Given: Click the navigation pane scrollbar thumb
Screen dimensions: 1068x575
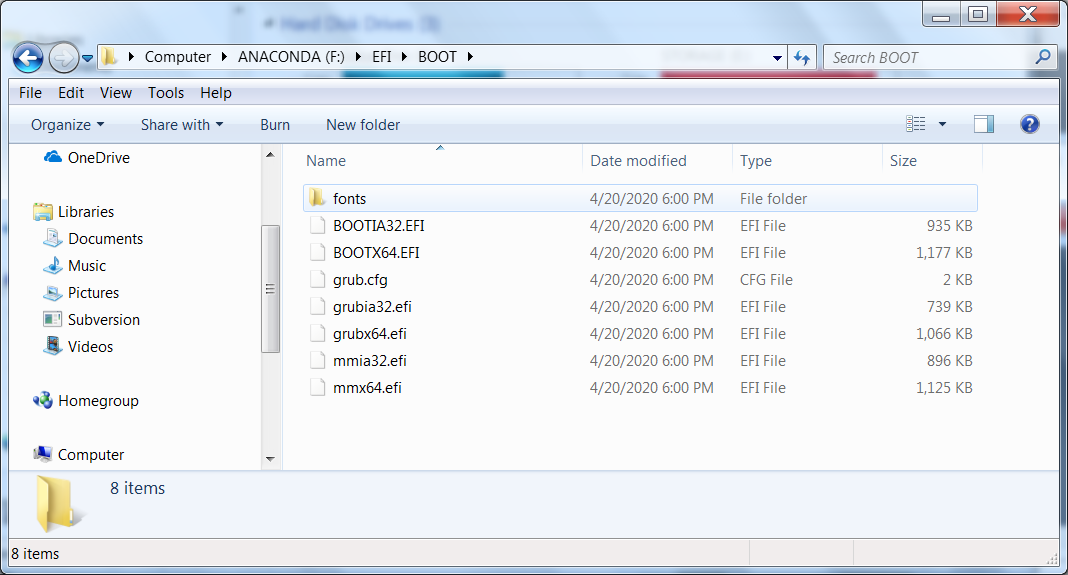Looking at the screenshot, I should click(269, 288).
